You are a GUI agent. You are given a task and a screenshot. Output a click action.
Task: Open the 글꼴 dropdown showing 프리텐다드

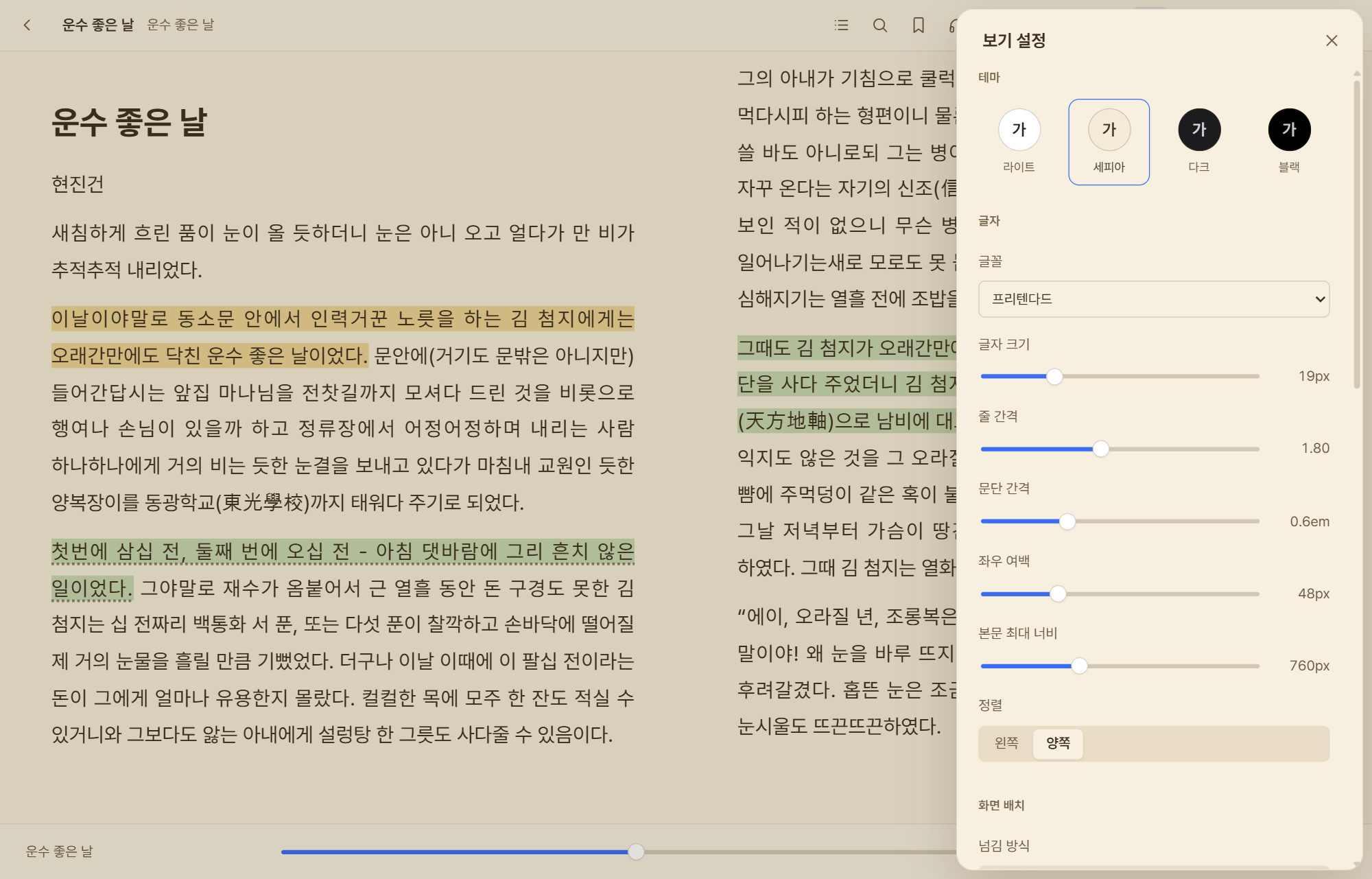(x=1154, y=299)
